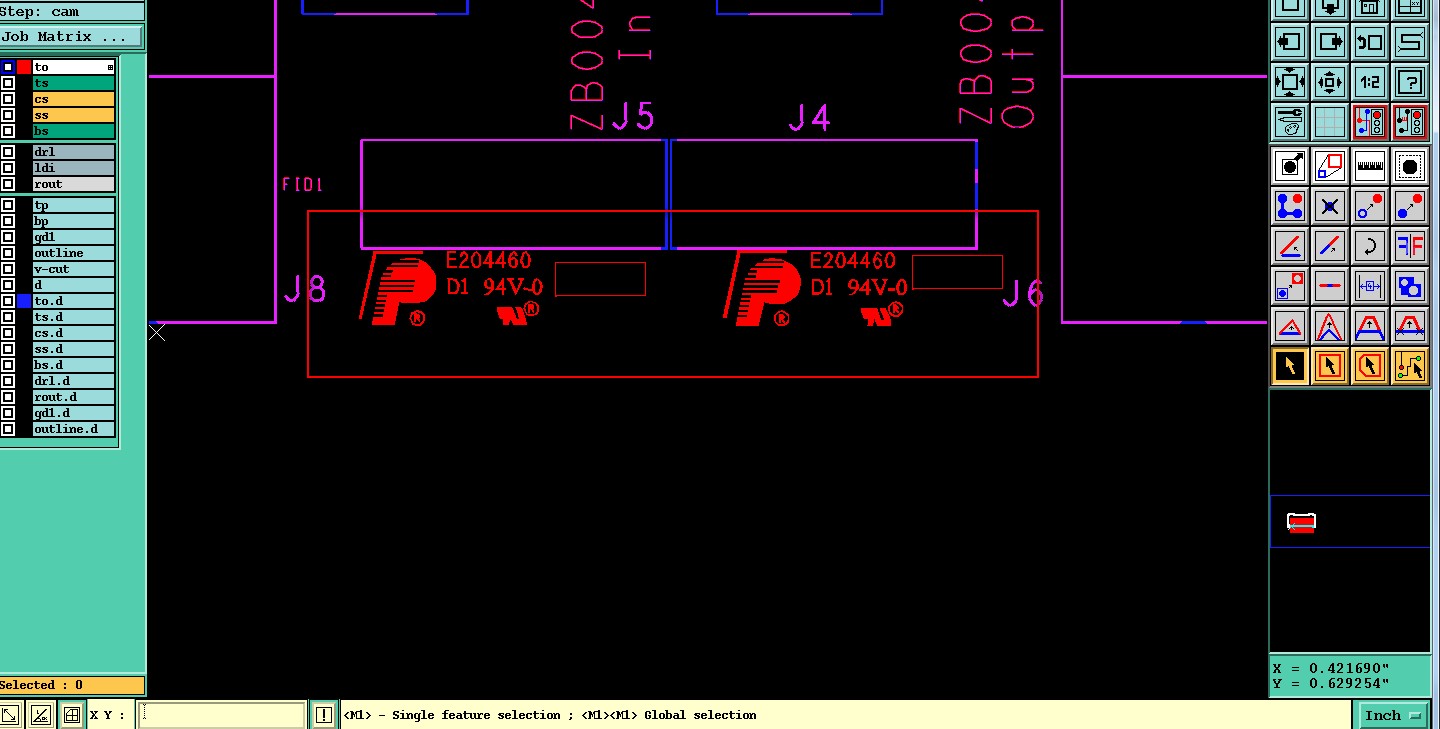This screenshot has height=729, width=1440.
Task: Click the X Y cursor coordinate readout
Action: click(1350, 676)
